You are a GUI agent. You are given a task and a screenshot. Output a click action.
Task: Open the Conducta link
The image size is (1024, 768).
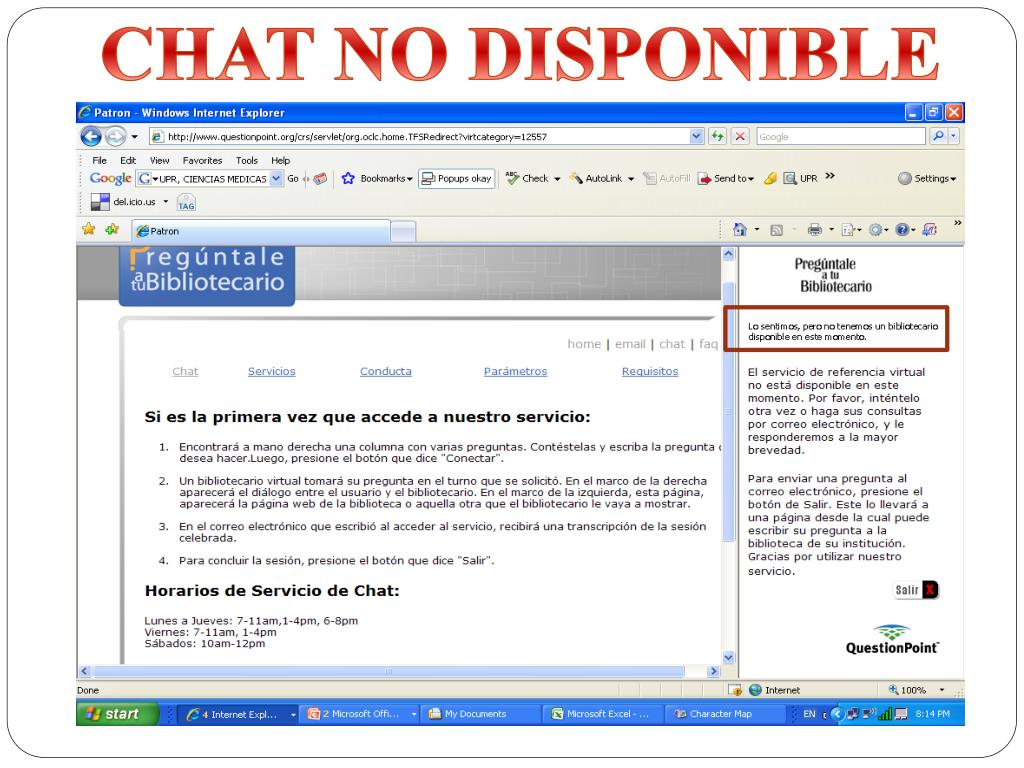tap(386, 372)
